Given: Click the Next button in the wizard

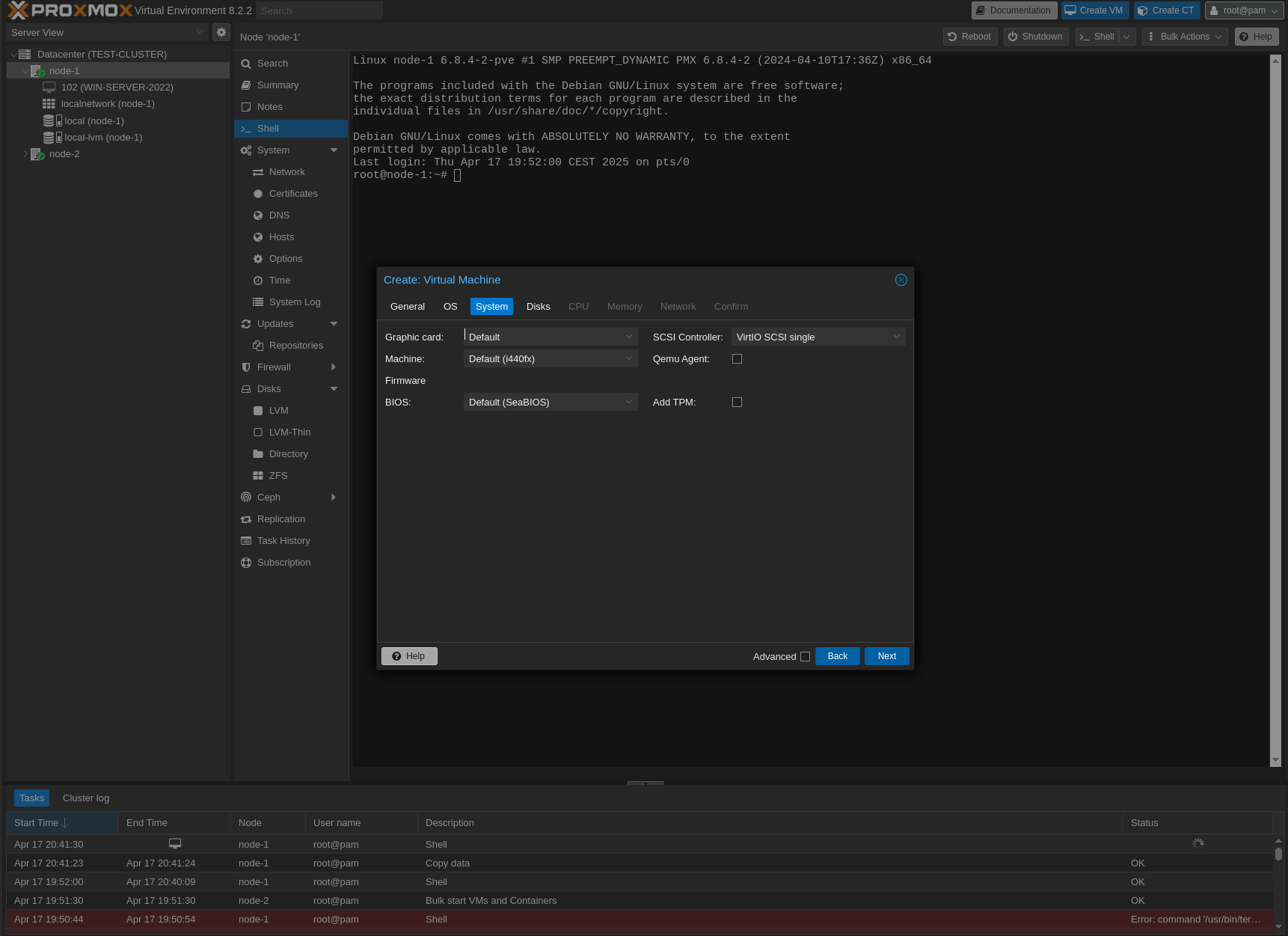Looking at the screenshot, I should (886, 656).
